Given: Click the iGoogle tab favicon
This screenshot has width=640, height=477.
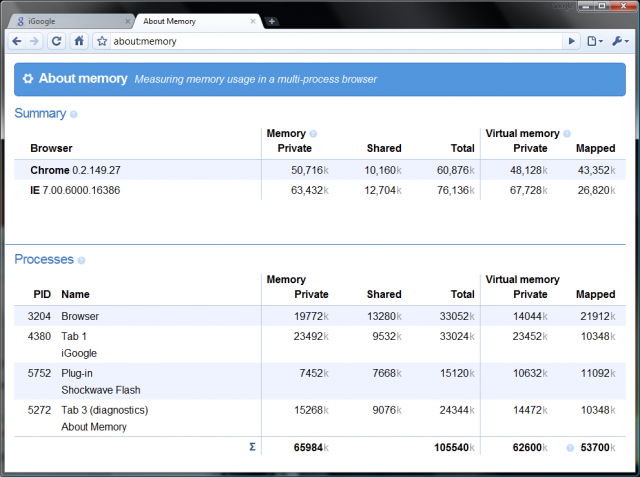Looking at the screenshot, I should (20, 21).
